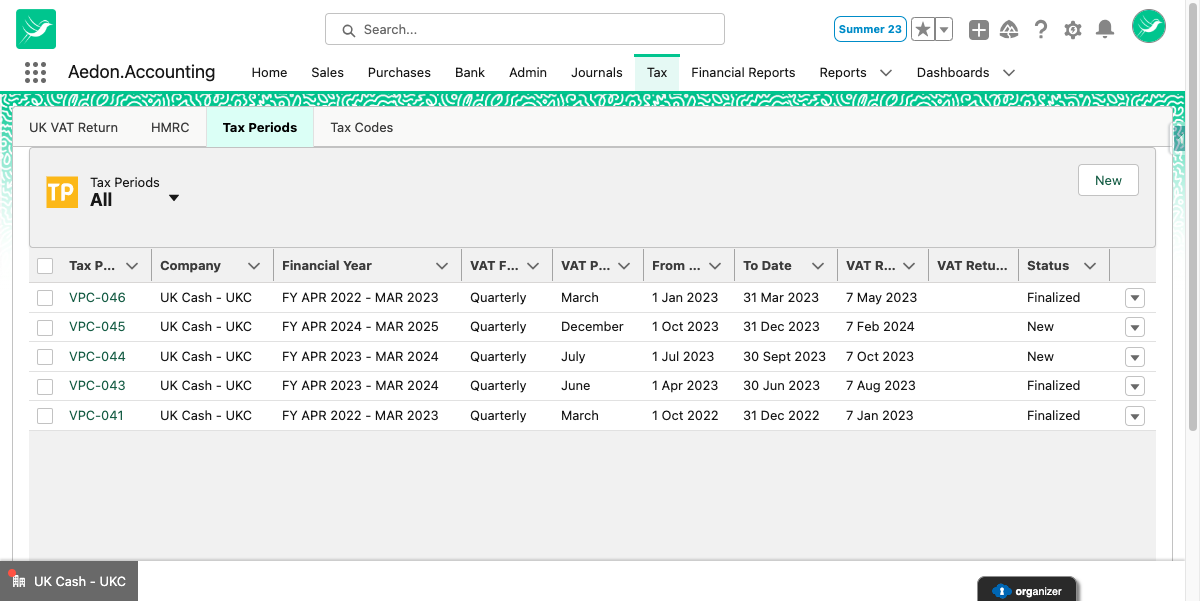Switch to HMRC subtab
Screen dimensions: 1200x601
(x=170, y=128)
